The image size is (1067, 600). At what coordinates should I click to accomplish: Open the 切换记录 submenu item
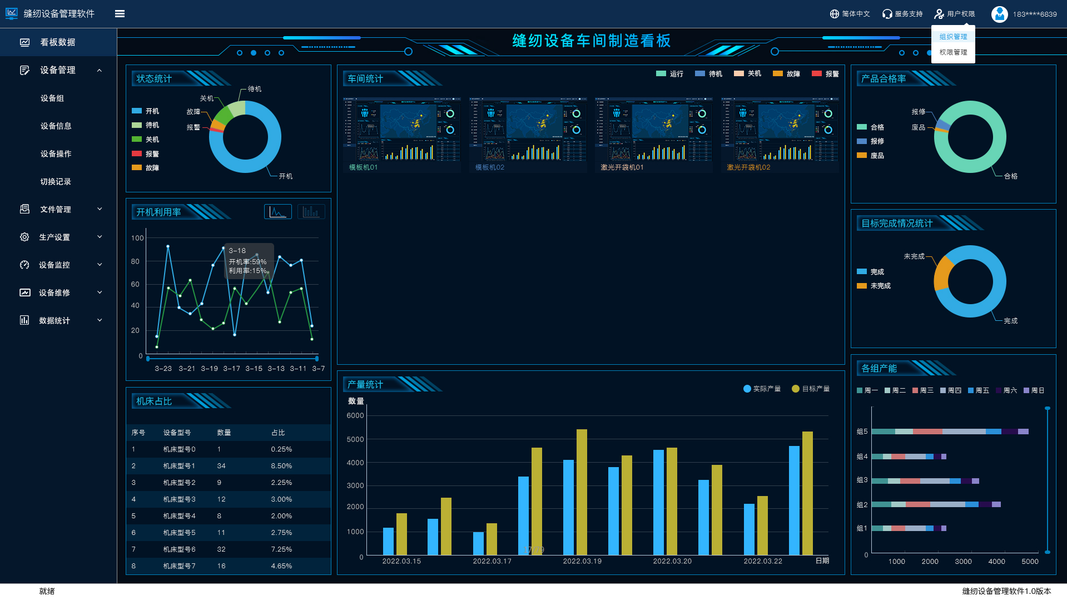(x=56, y=182)
